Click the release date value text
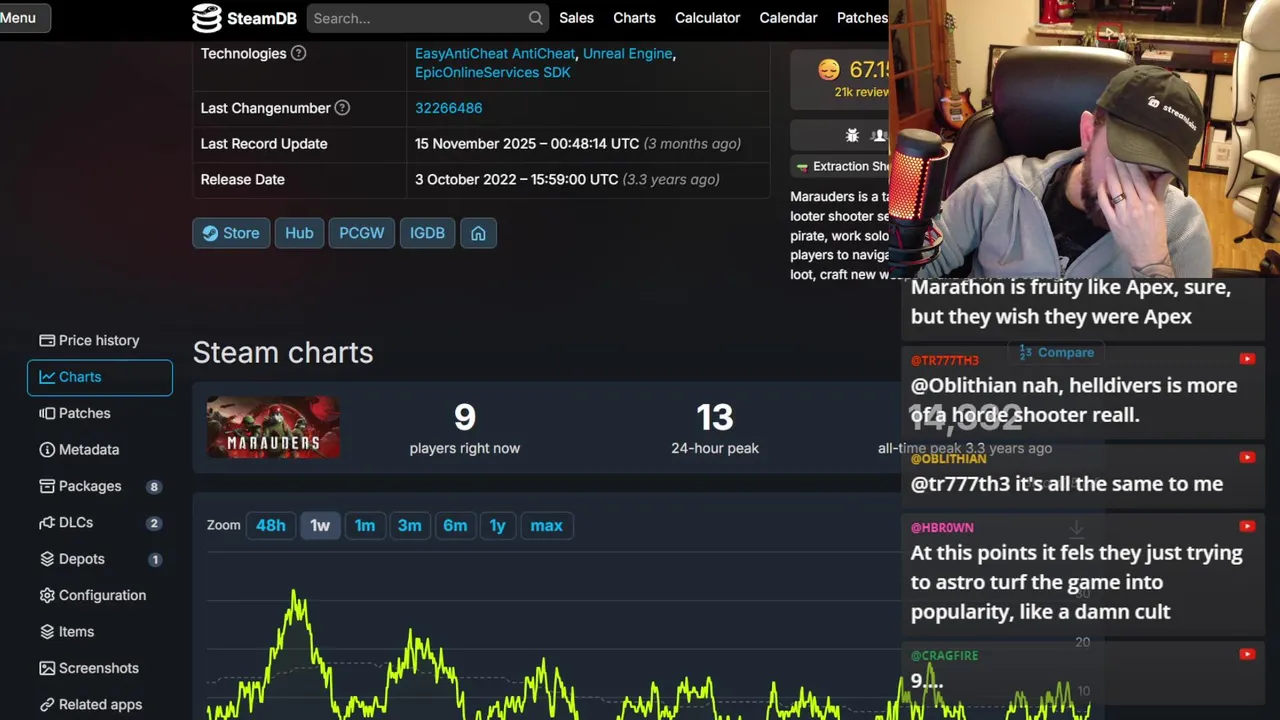The width and height of the screenshot is (1280, 720). 567,180
